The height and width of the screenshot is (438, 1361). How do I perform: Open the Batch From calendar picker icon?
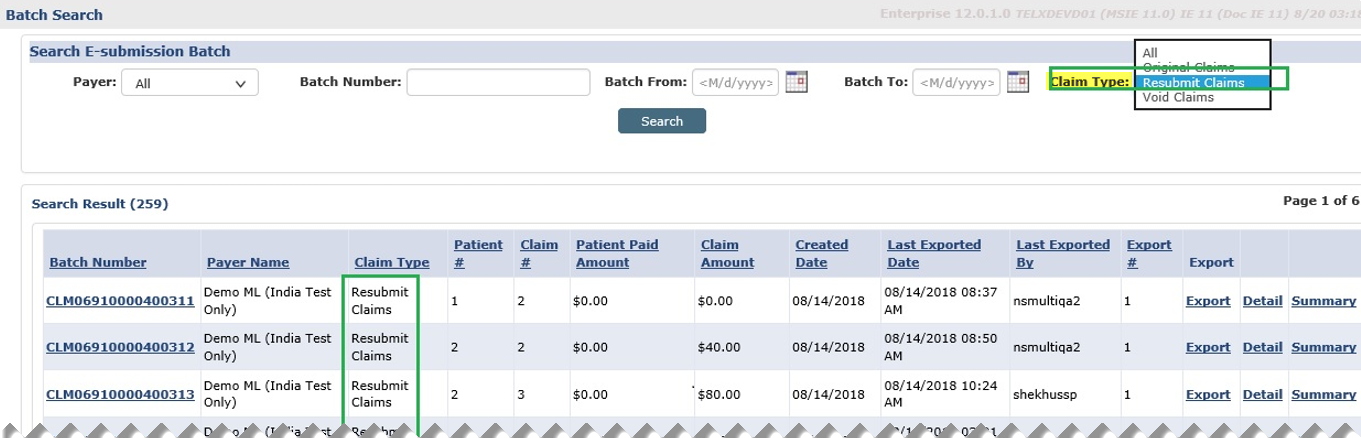click(x=796, y=82)
